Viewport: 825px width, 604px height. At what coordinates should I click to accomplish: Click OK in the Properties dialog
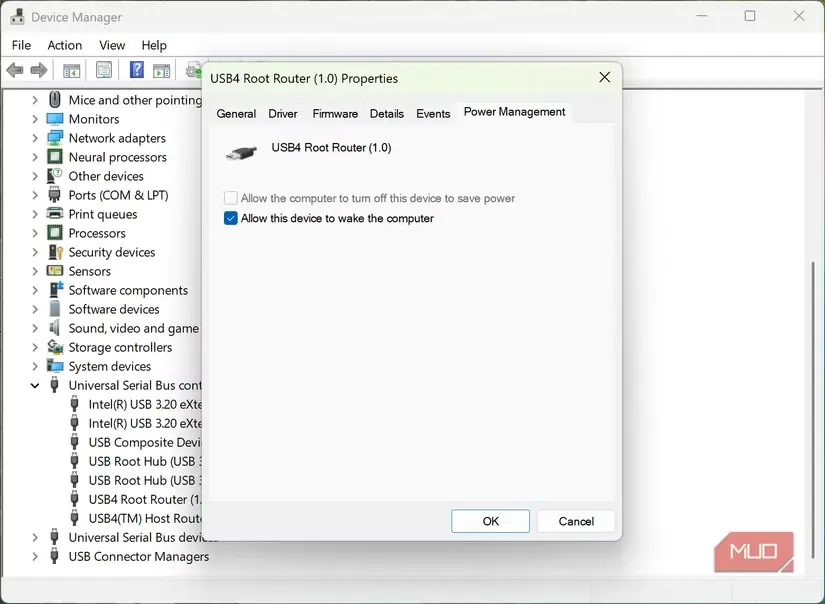[490, 521]
